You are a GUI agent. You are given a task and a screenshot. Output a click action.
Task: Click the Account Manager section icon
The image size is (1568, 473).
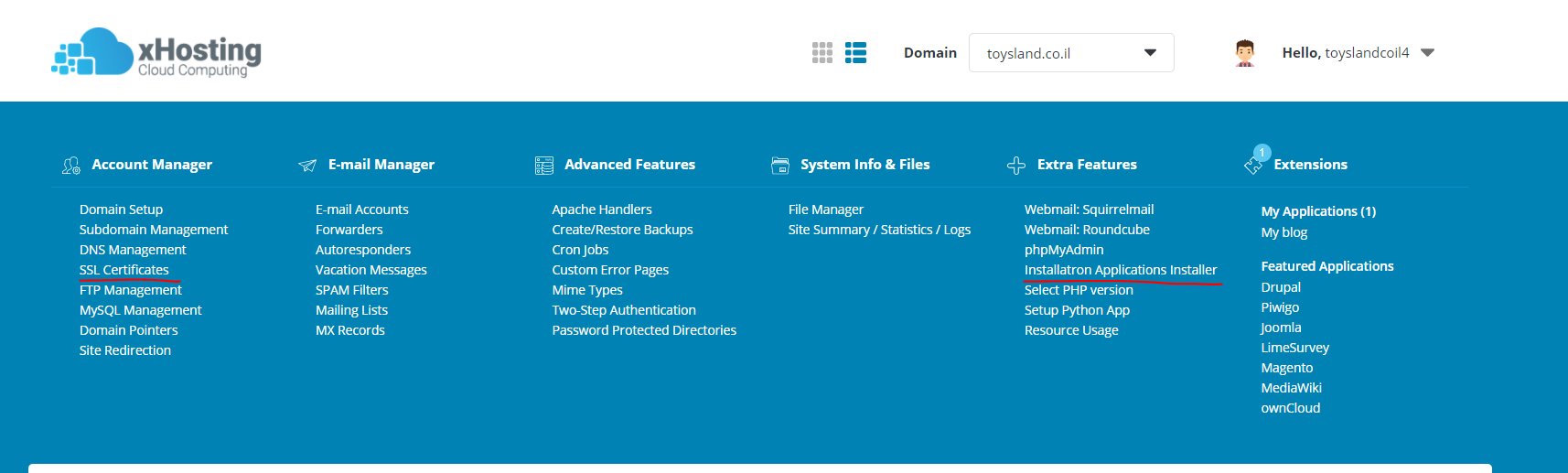(70, 166)
